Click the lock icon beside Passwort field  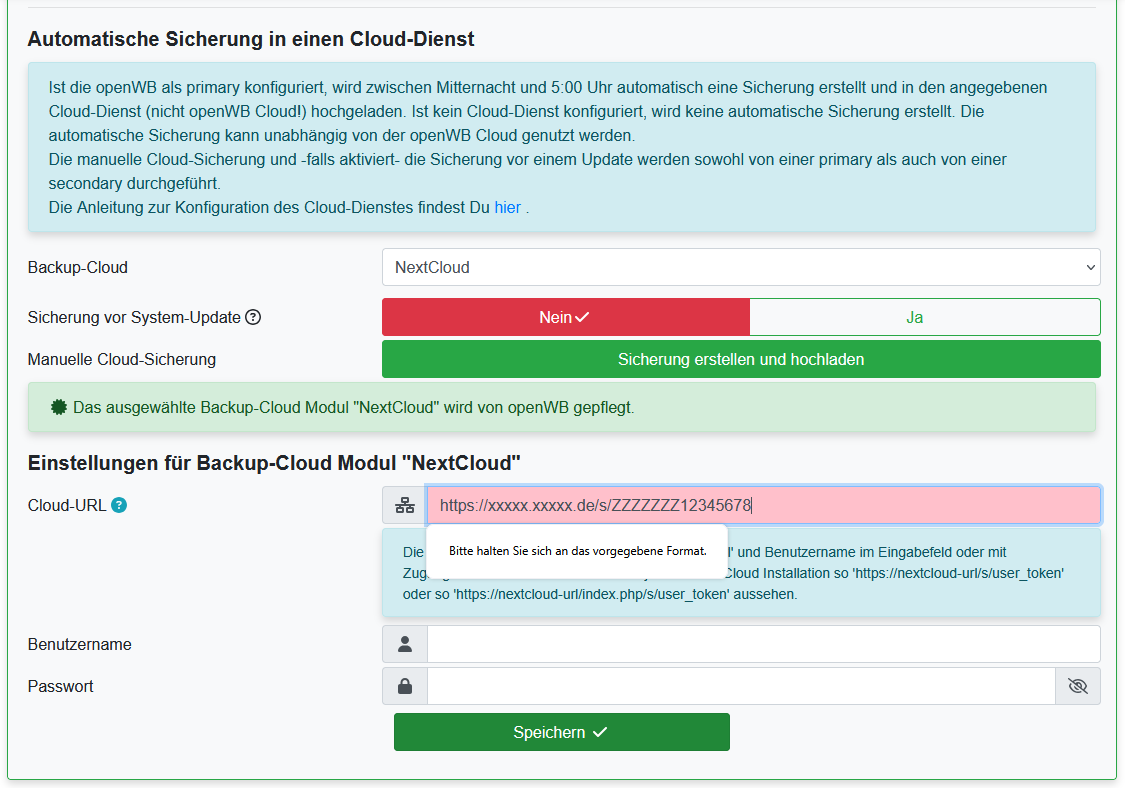[x=404, y=686]
